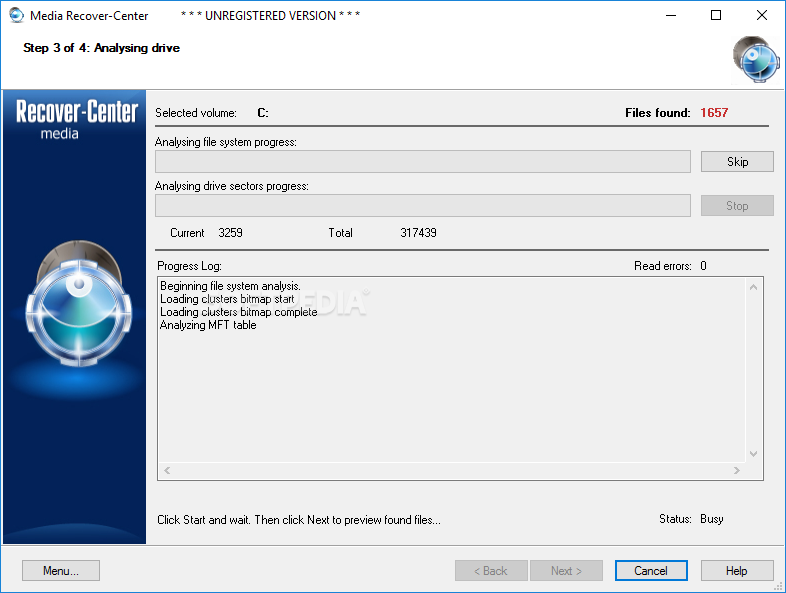Image resolution: width=786 pixels, height=593 pixels.
Task: Click the Back button
Action: tap(491, 570)
